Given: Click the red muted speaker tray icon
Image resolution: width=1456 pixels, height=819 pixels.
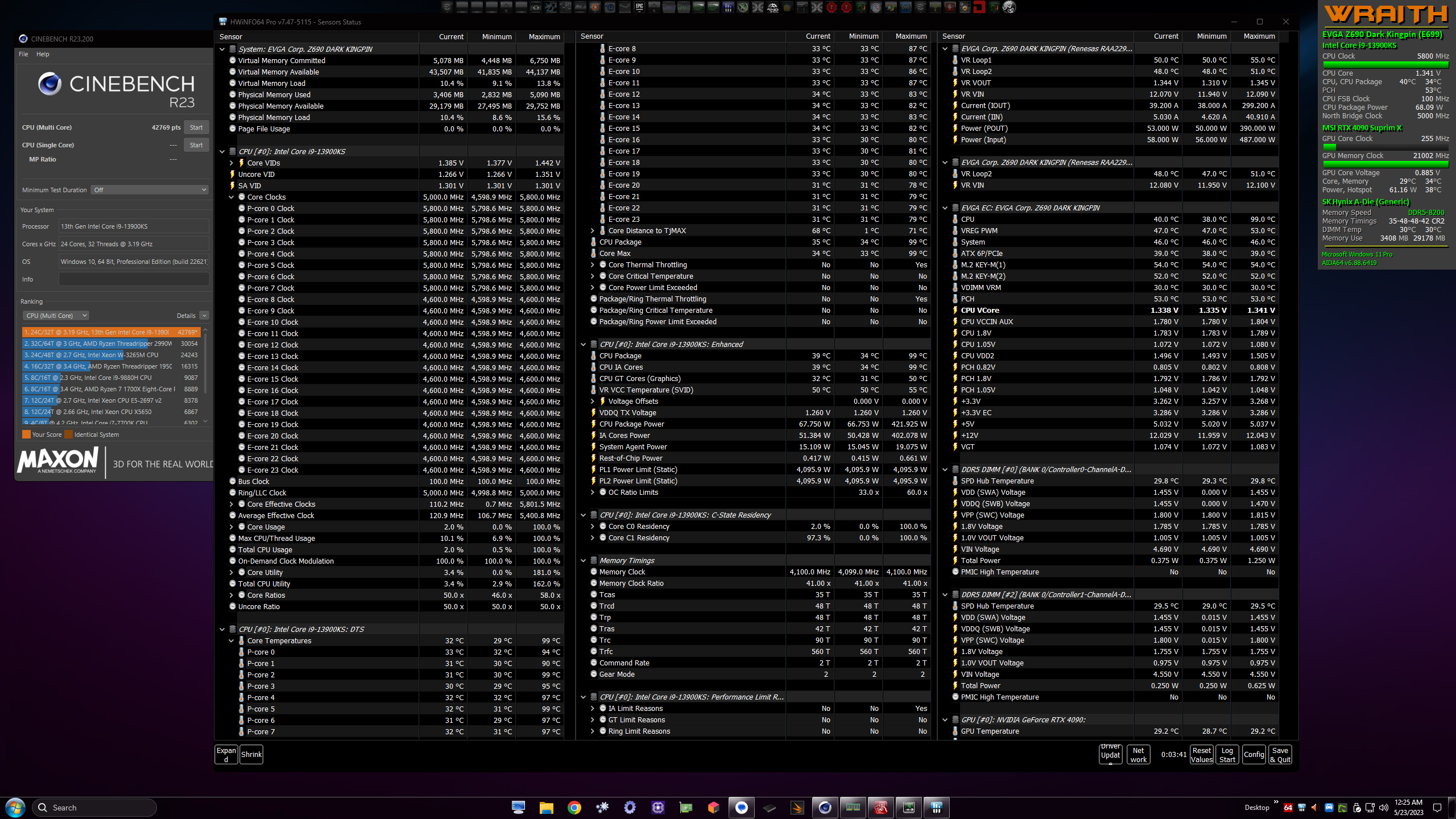Looking at the screenshot, I should (x=1314, y=808).
